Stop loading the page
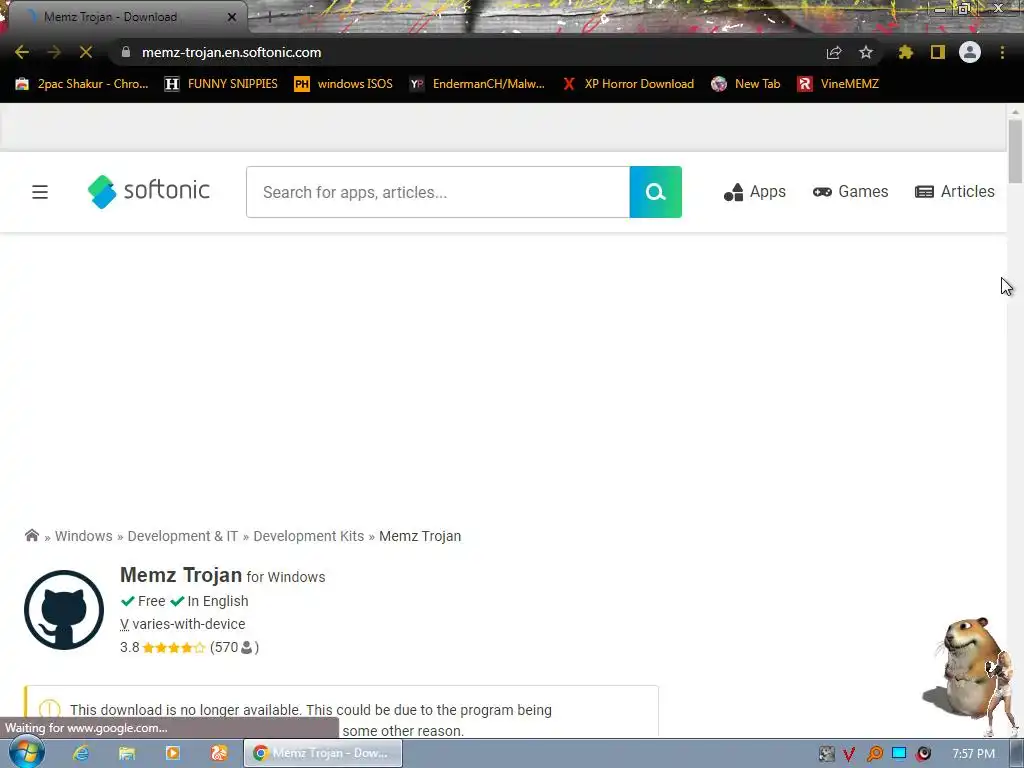 [x=86, y=52]
